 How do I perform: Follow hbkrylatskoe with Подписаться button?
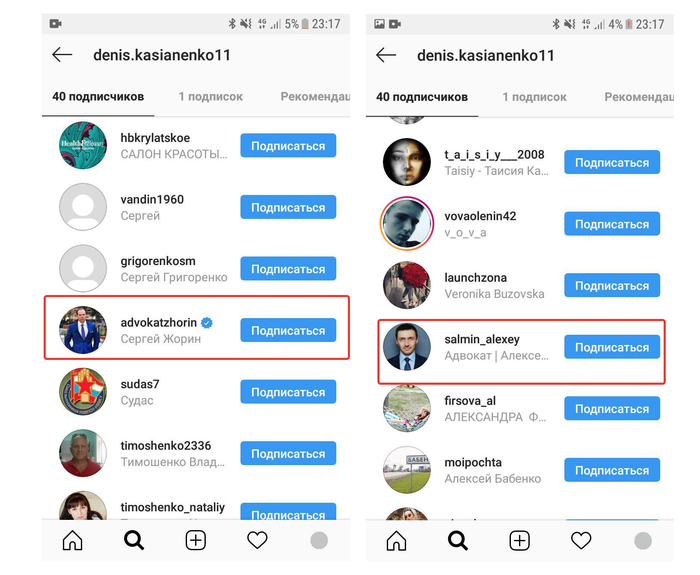(x=288, y=146)
